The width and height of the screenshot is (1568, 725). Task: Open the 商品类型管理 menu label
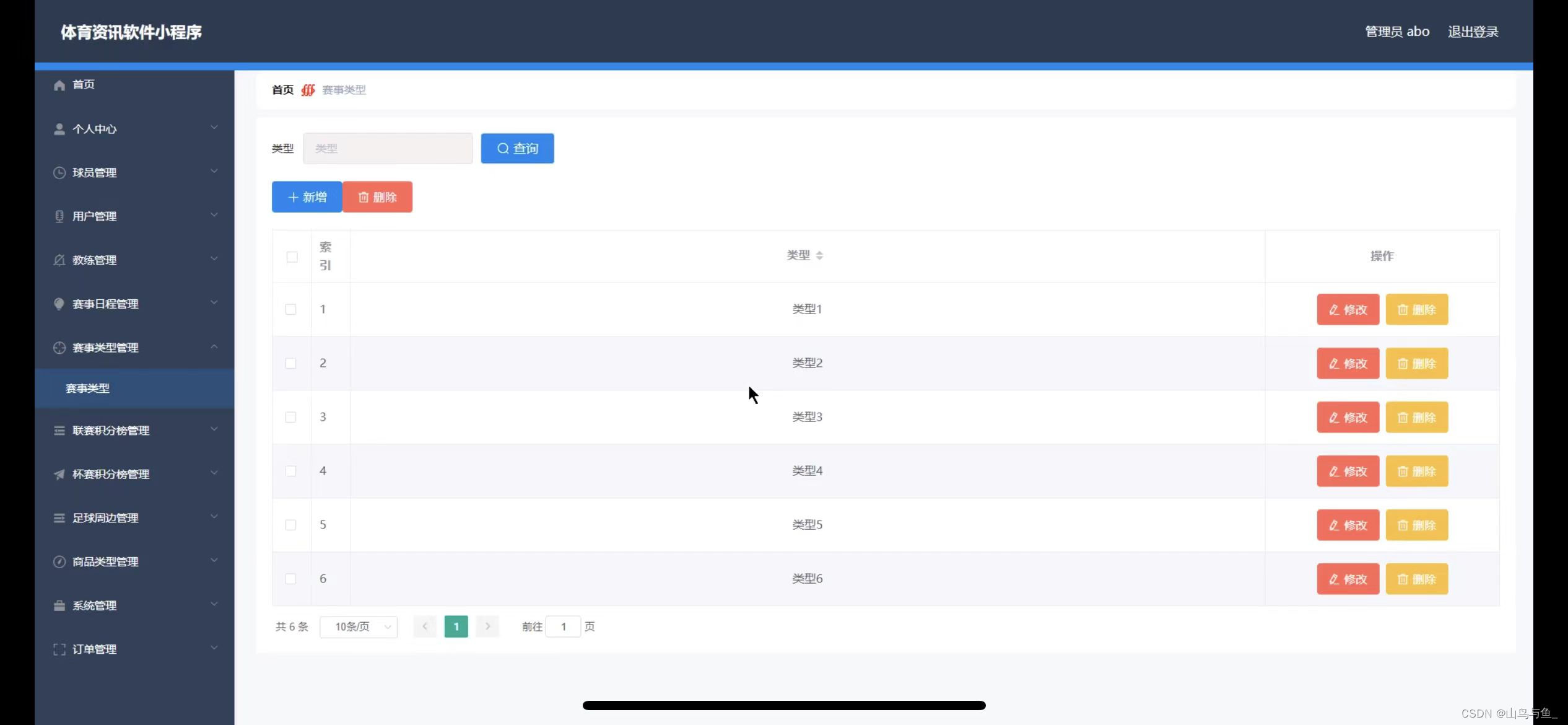pyautogui.click(x=105, y=562)
